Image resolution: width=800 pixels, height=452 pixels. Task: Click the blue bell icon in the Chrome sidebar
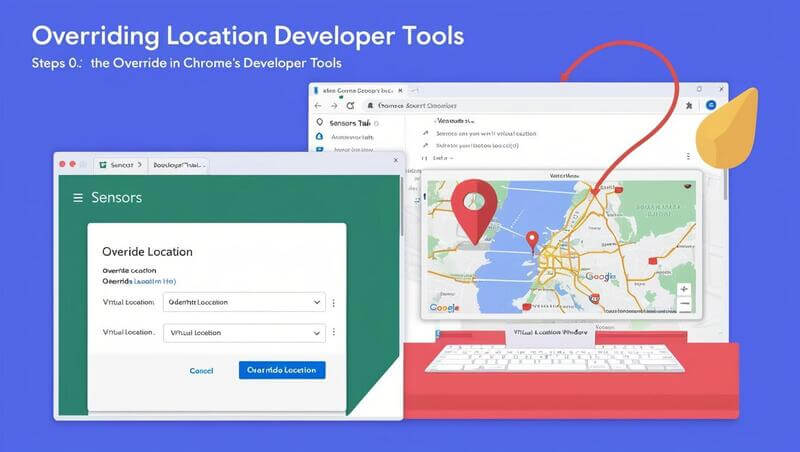(x=319, y=137)
